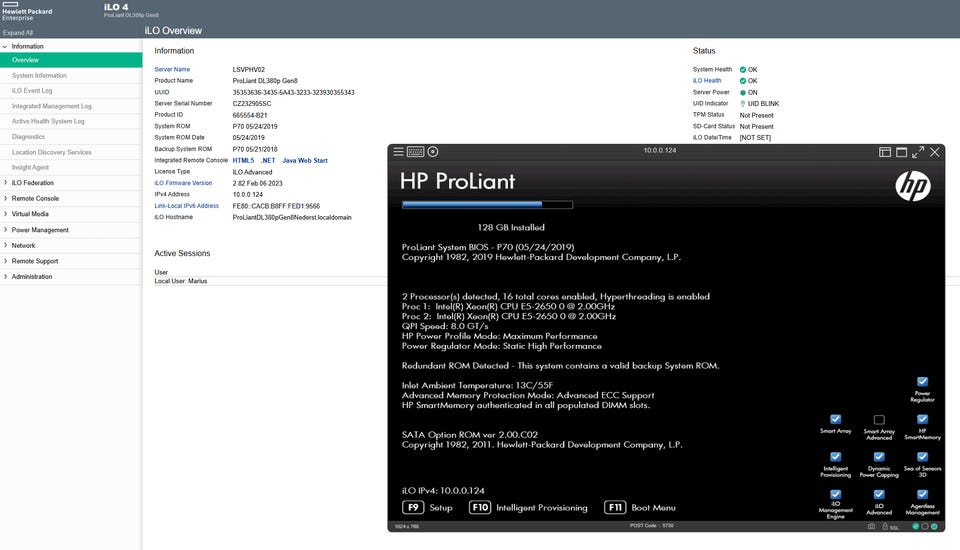Open the remote console hamburger menu

(x=399, y=152)
